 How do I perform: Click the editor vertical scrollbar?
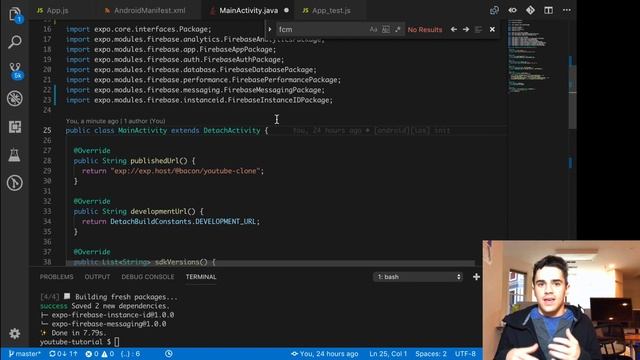pos(572,98)
